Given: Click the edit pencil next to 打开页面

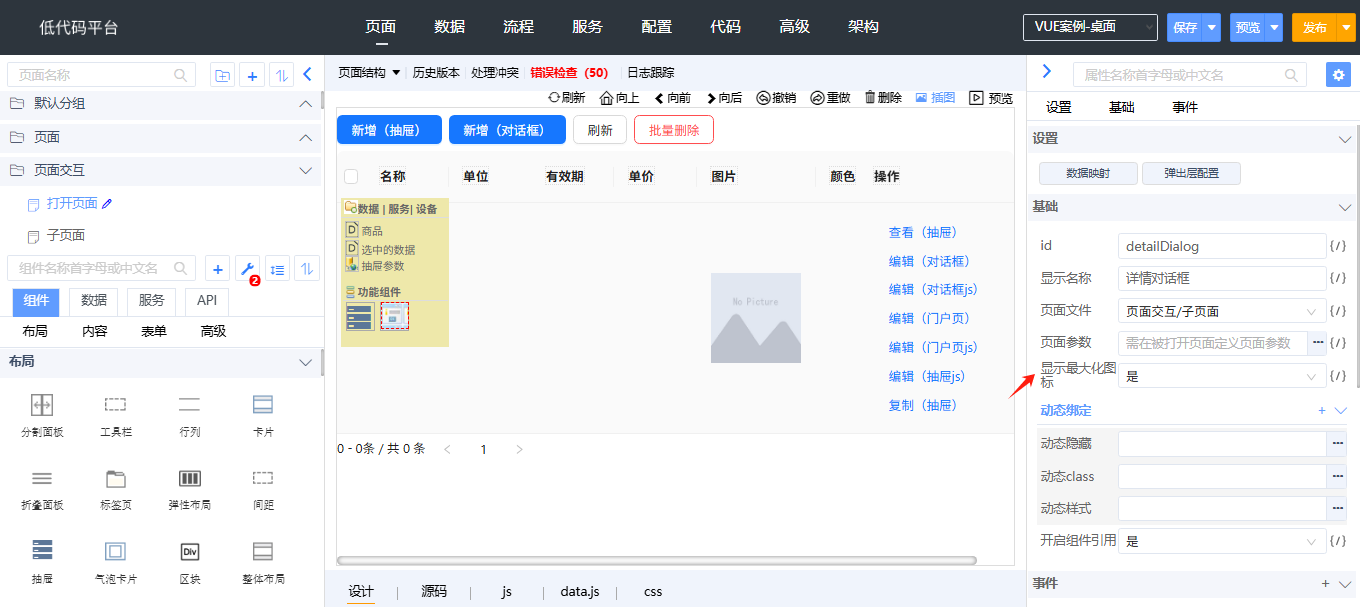Looking at the screenshot, I should pos(108,204).
